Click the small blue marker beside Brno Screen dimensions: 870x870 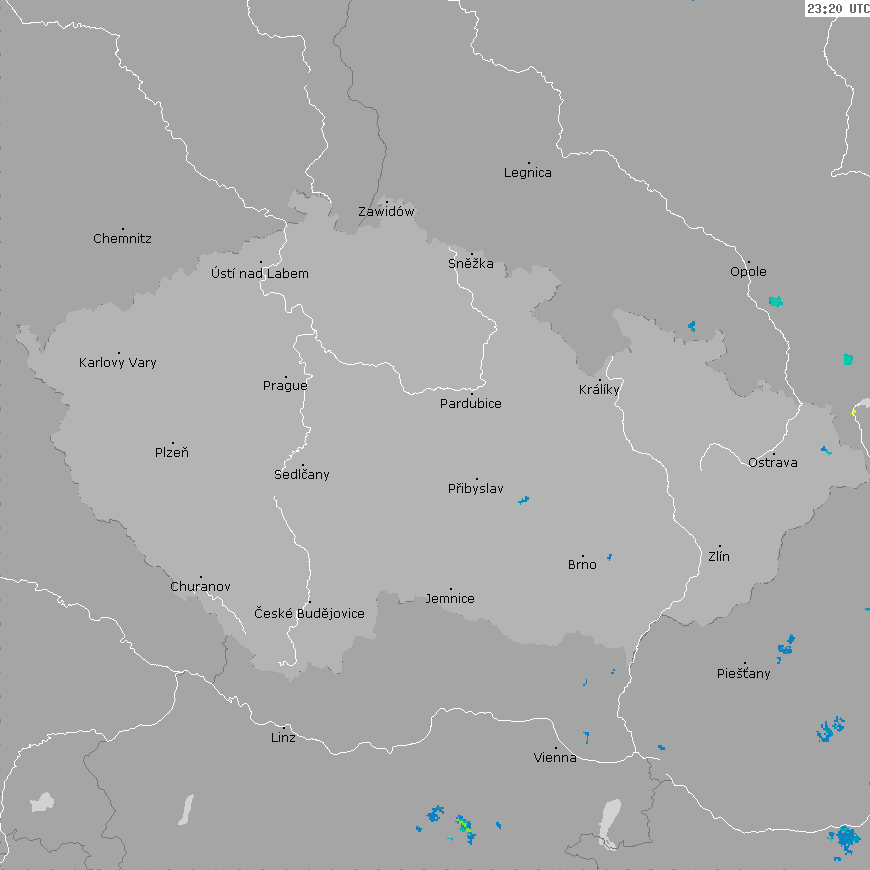pyautogui.click(x=609, y=556)
